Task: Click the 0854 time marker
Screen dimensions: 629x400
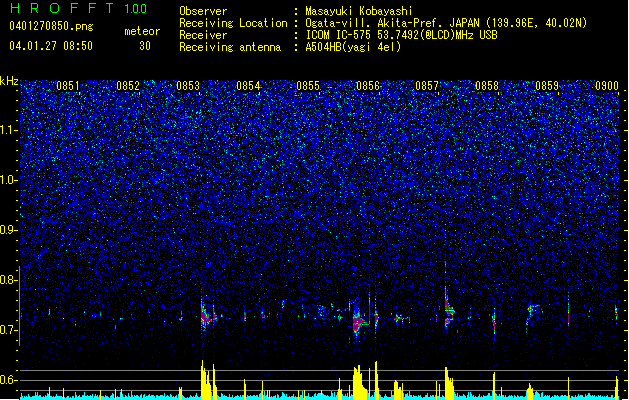Action: point(248,85)
